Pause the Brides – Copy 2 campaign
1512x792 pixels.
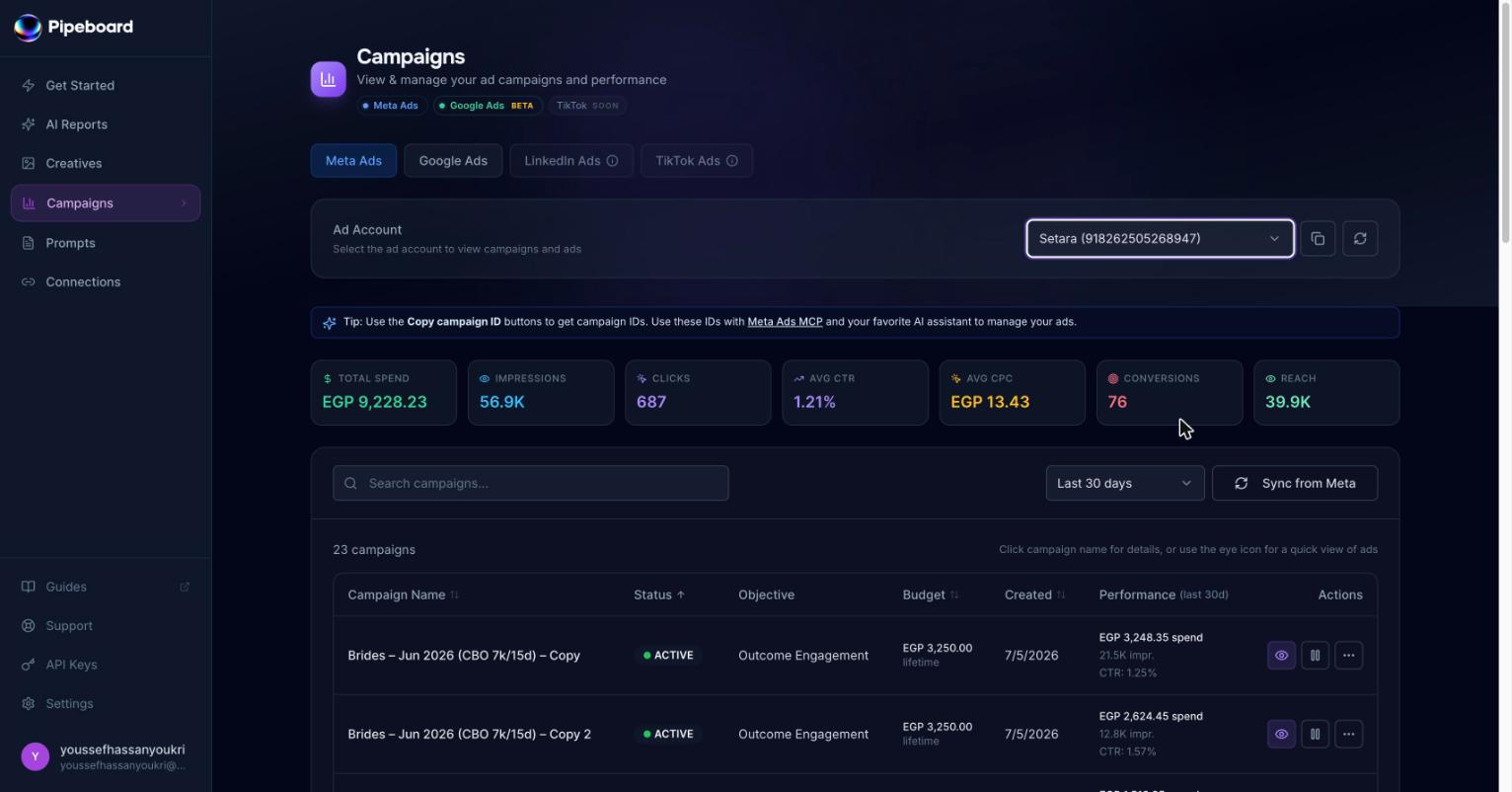tap(1315, 734)
